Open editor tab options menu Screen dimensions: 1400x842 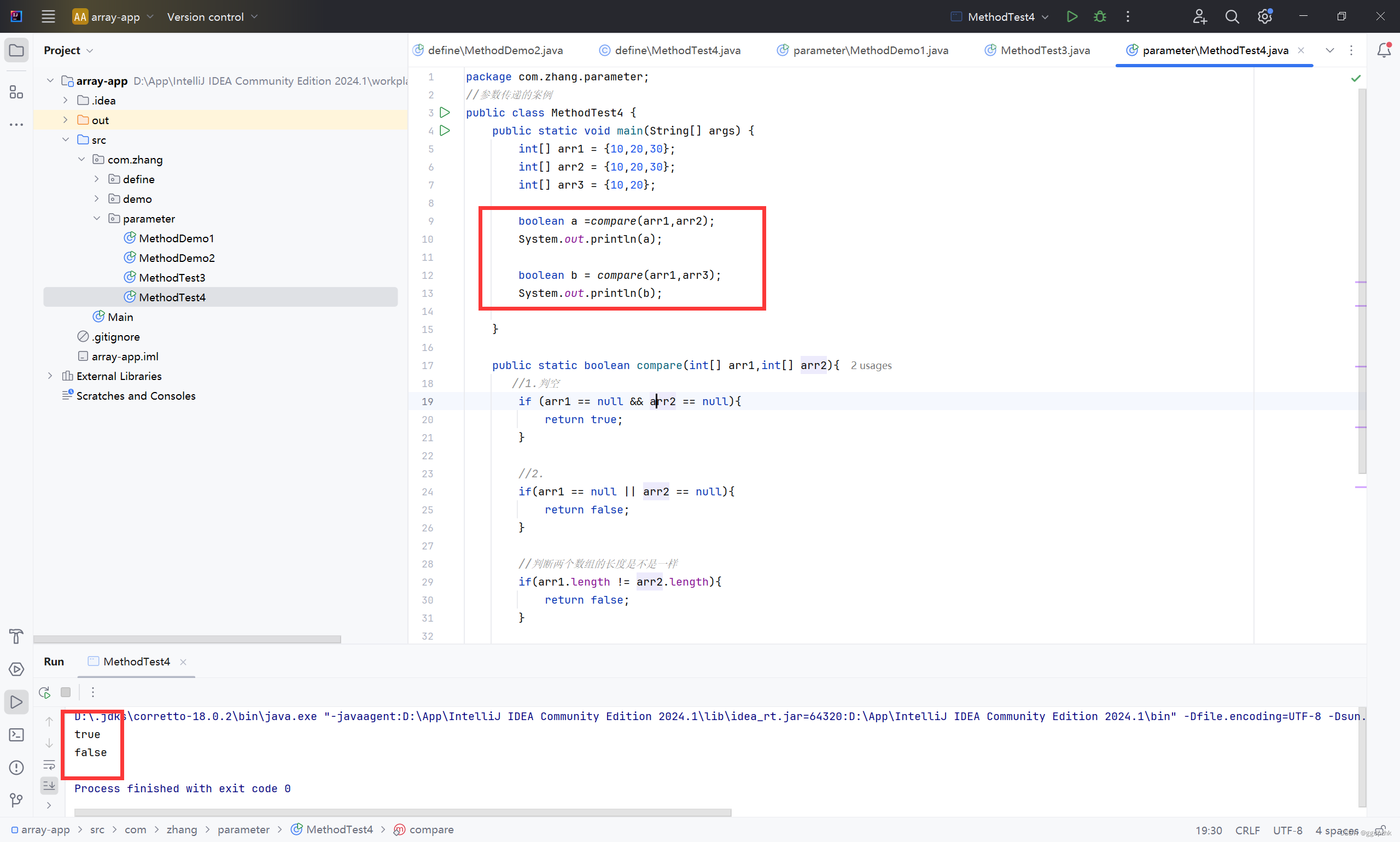click(1351, 50)
